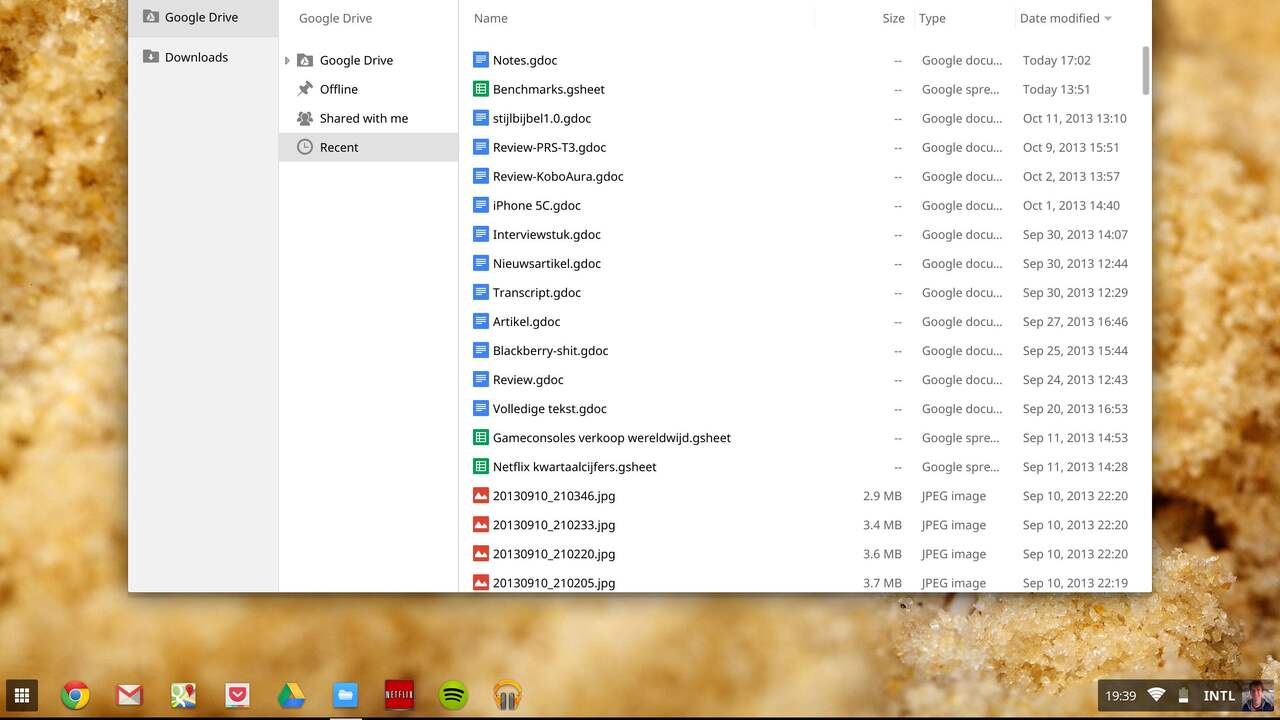Click the 20130910_210346.jpg image icon
Viewport: 1280px width, 720px height.
(481, 495)
